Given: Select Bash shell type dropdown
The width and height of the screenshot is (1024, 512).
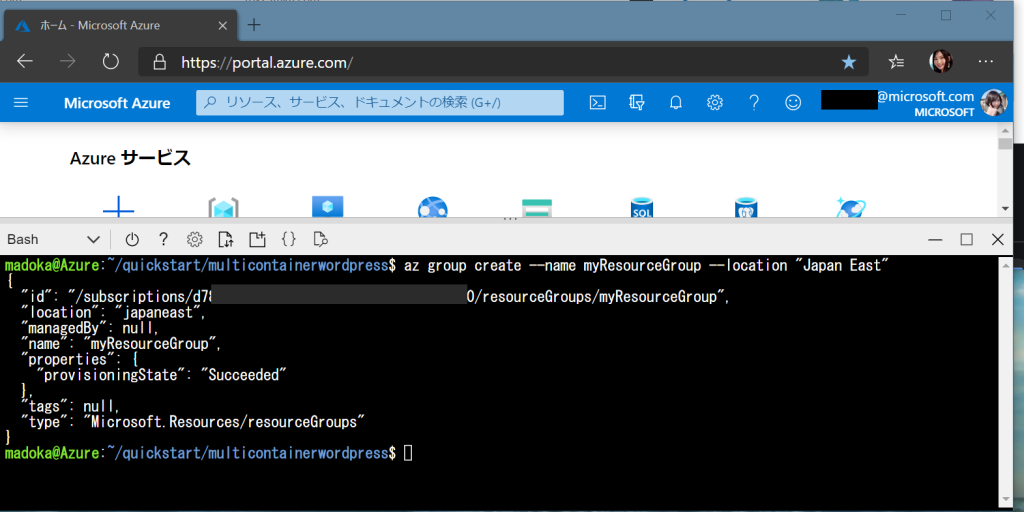Looking at the screenshot, I should pos(54,240).
